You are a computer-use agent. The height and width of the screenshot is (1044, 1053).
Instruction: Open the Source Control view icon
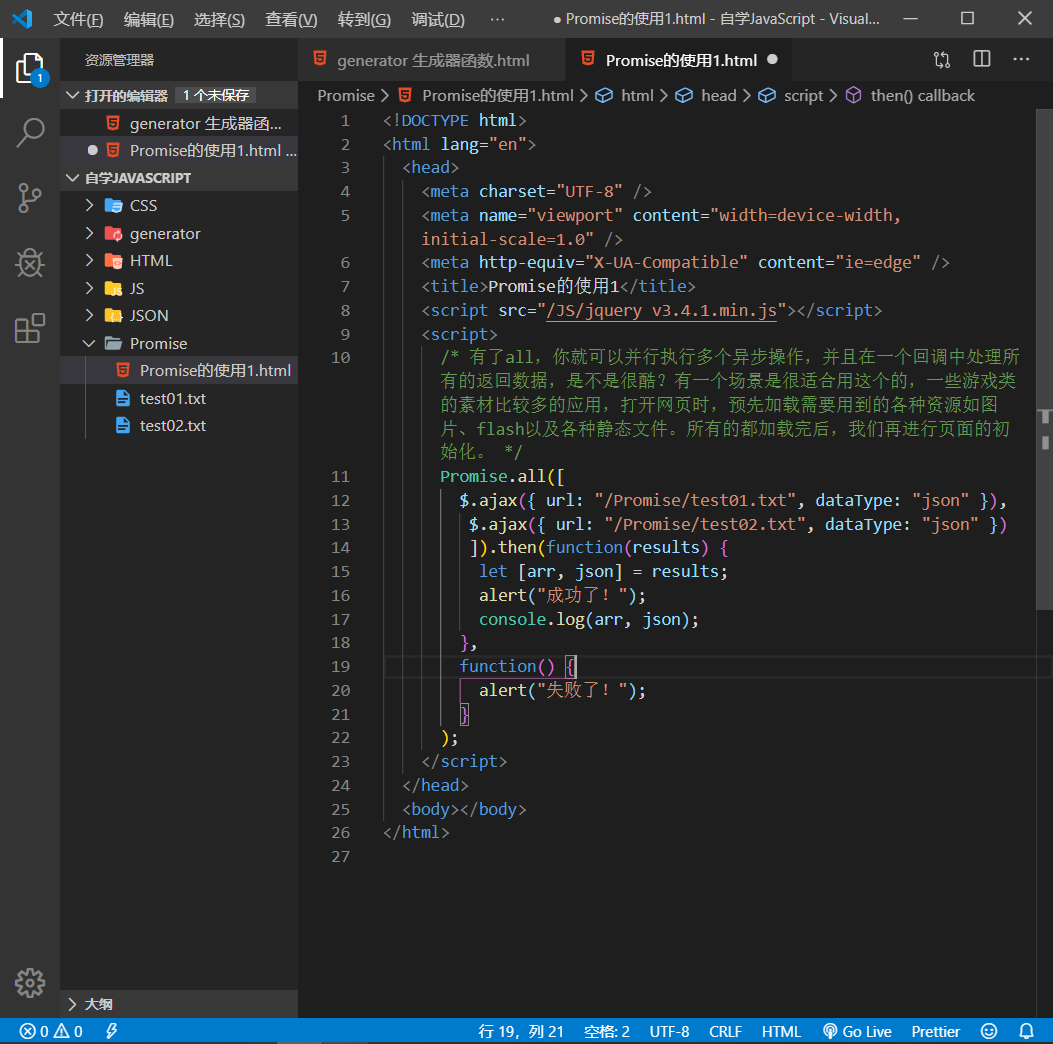[30, 198]
